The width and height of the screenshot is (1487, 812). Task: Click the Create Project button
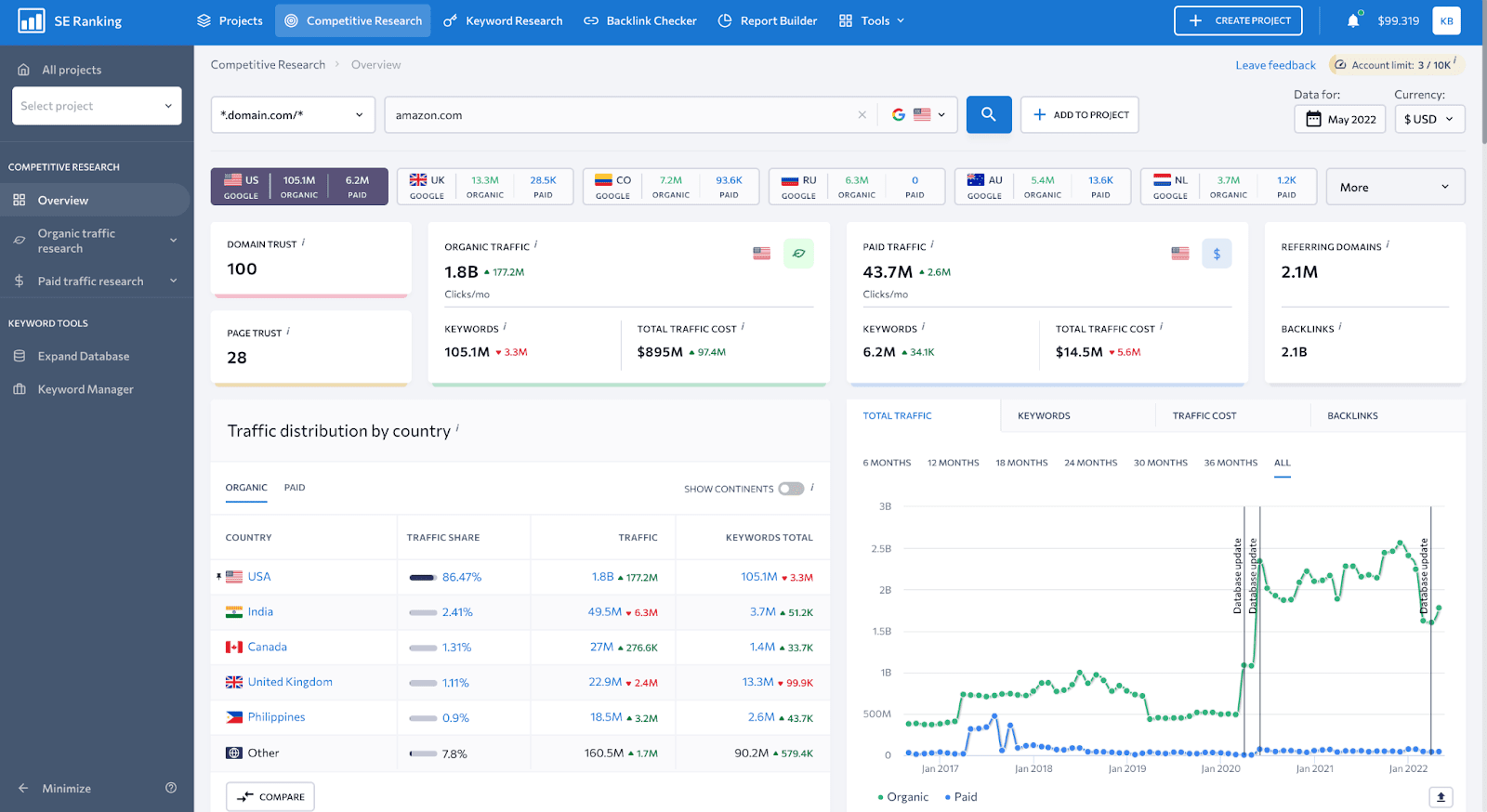(1238, 20)
